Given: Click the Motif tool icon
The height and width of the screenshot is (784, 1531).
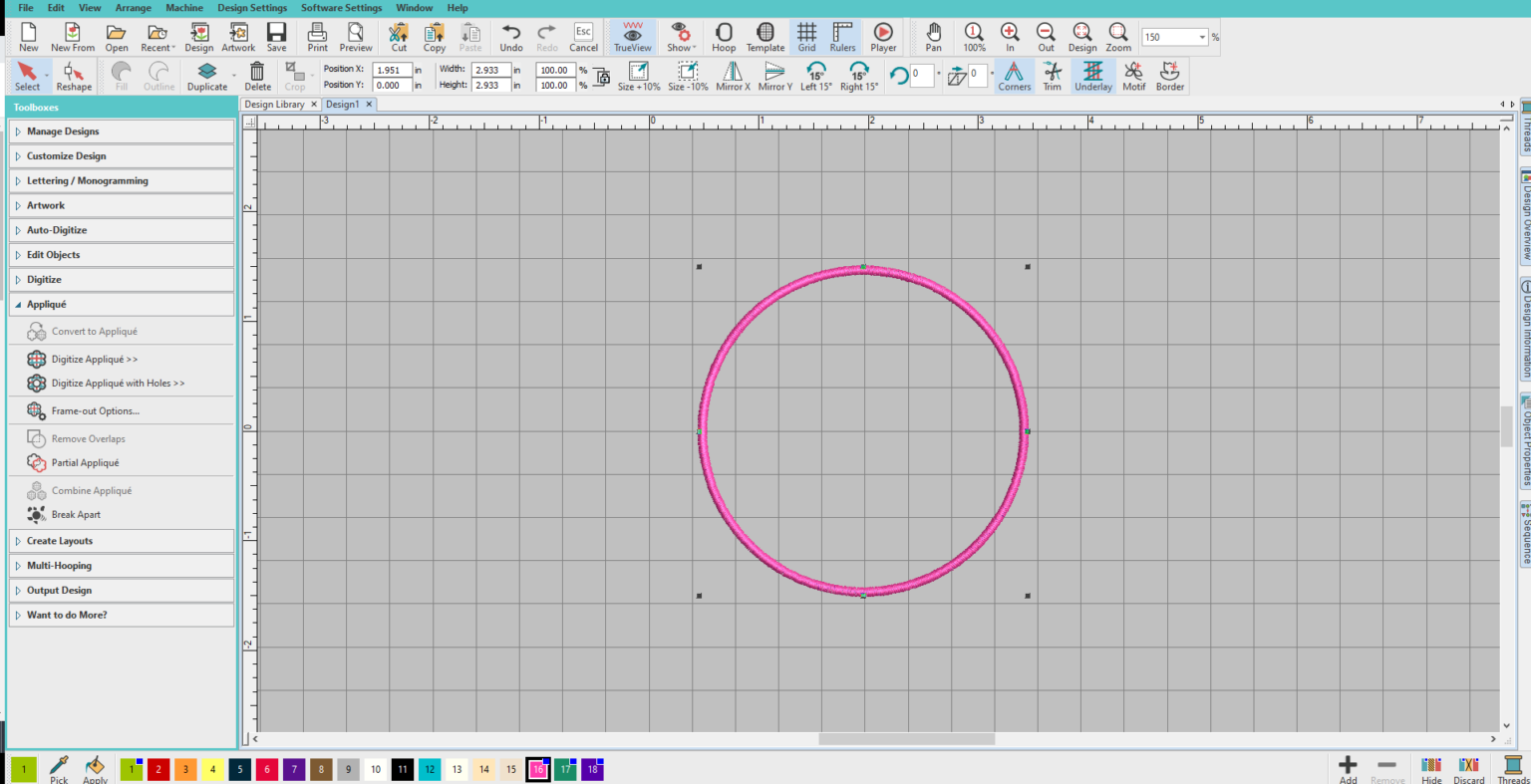Looking at the screenshot, I should 1133,76.
